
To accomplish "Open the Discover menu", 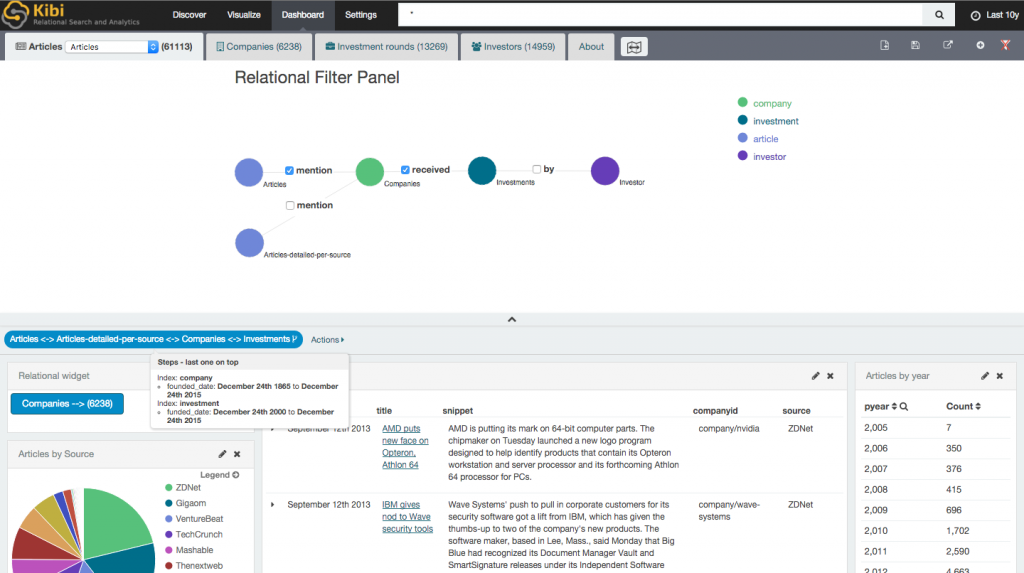I will click(x=189, y=14).
